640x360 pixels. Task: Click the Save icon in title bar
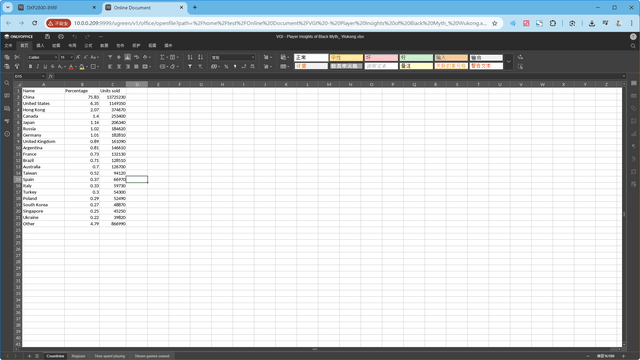[47, 37]
